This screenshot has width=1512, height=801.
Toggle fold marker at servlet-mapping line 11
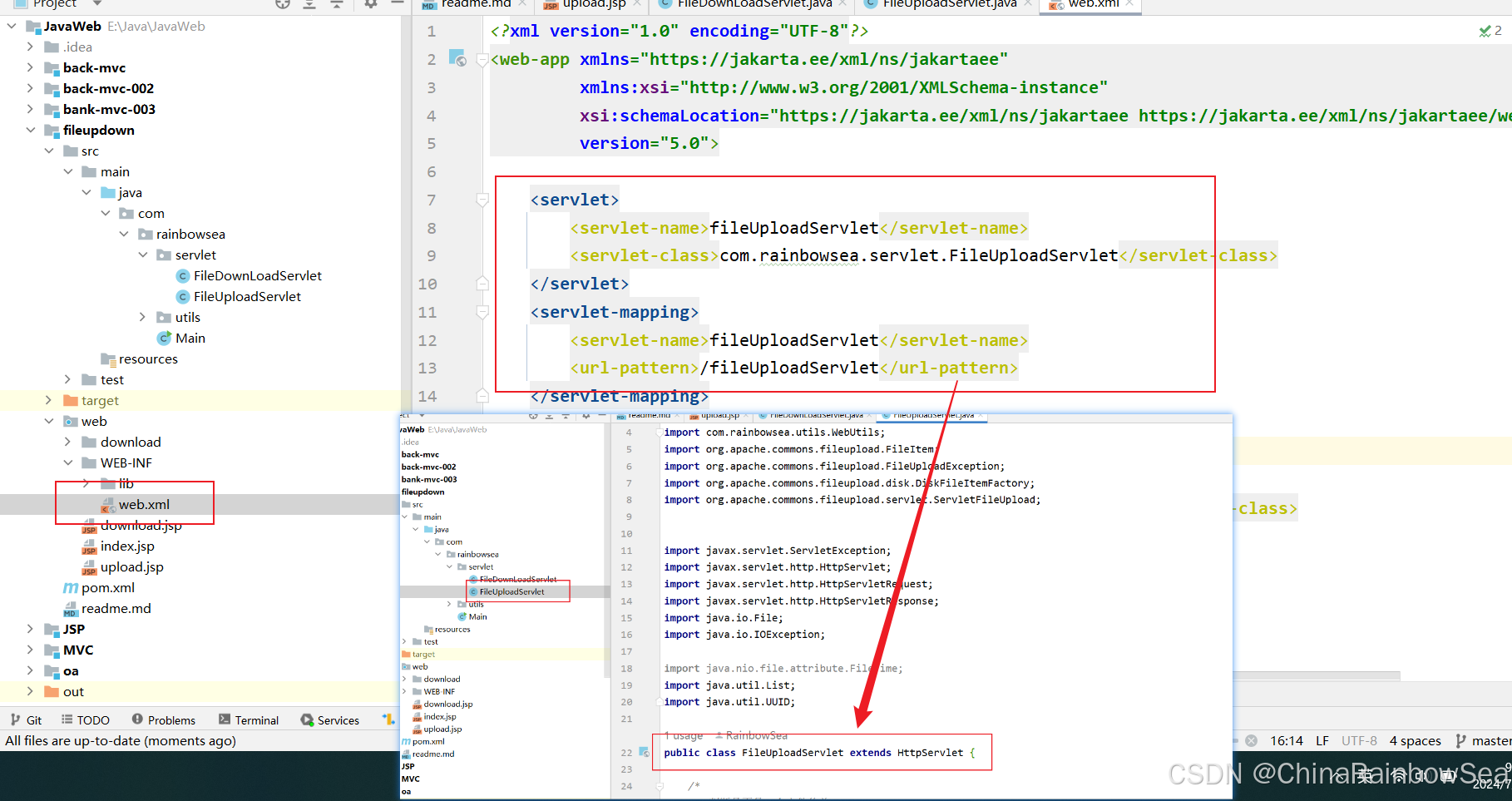(x=482, y=312)
